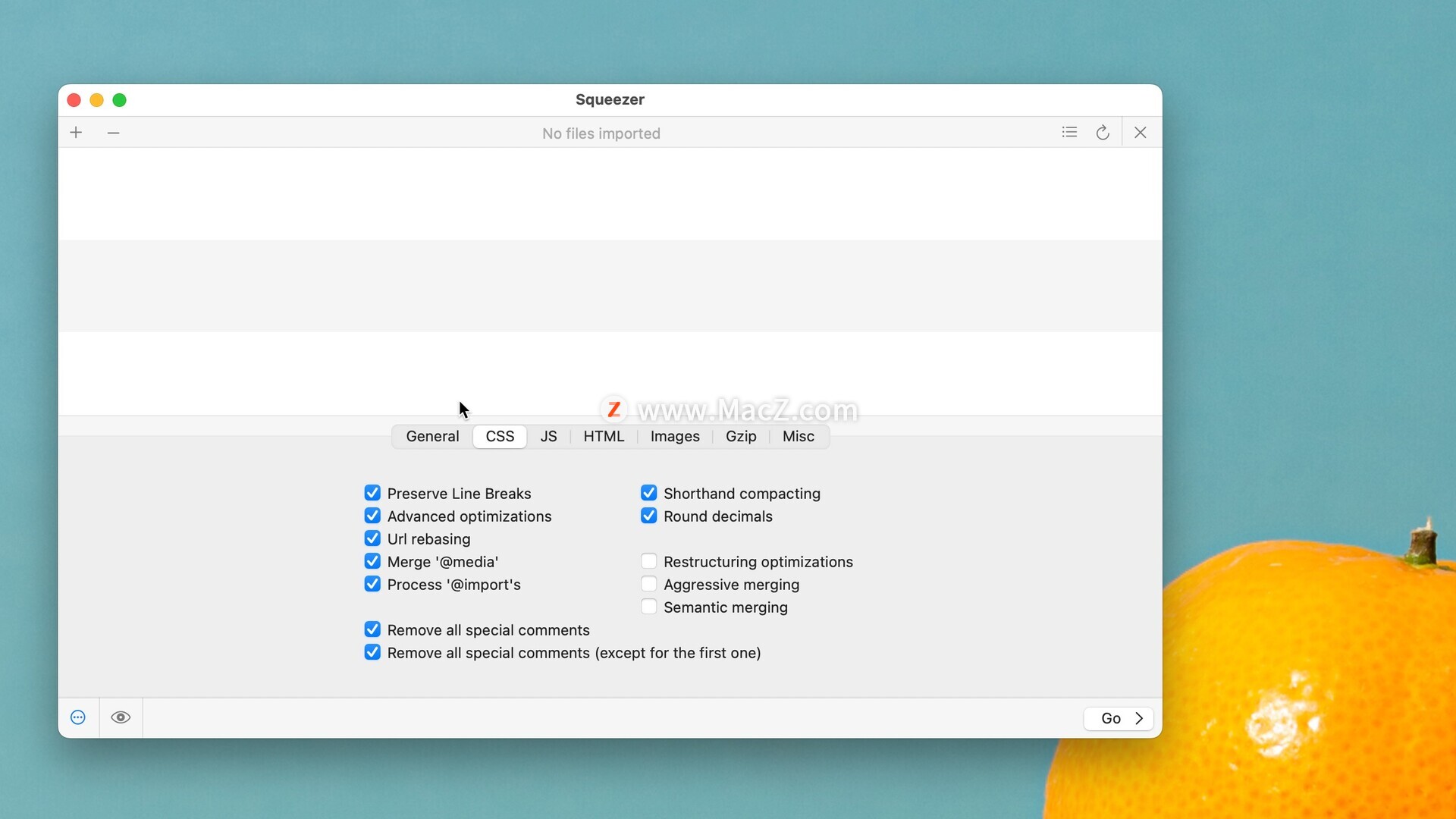
Task: Maximize Squeezer with the green button
Action: 120,100
